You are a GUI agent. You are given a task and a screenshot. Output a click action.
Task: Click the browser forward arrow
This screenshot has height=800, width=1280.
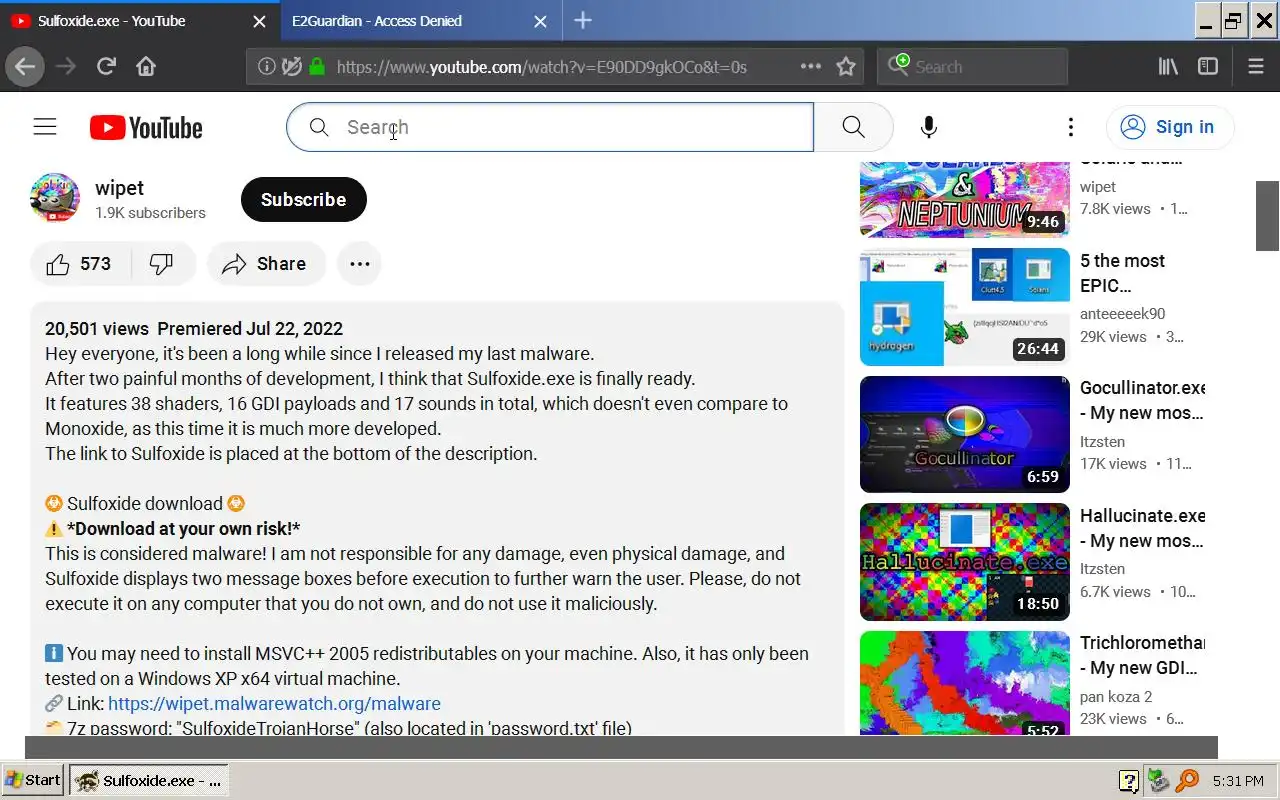tap(66, 67)
